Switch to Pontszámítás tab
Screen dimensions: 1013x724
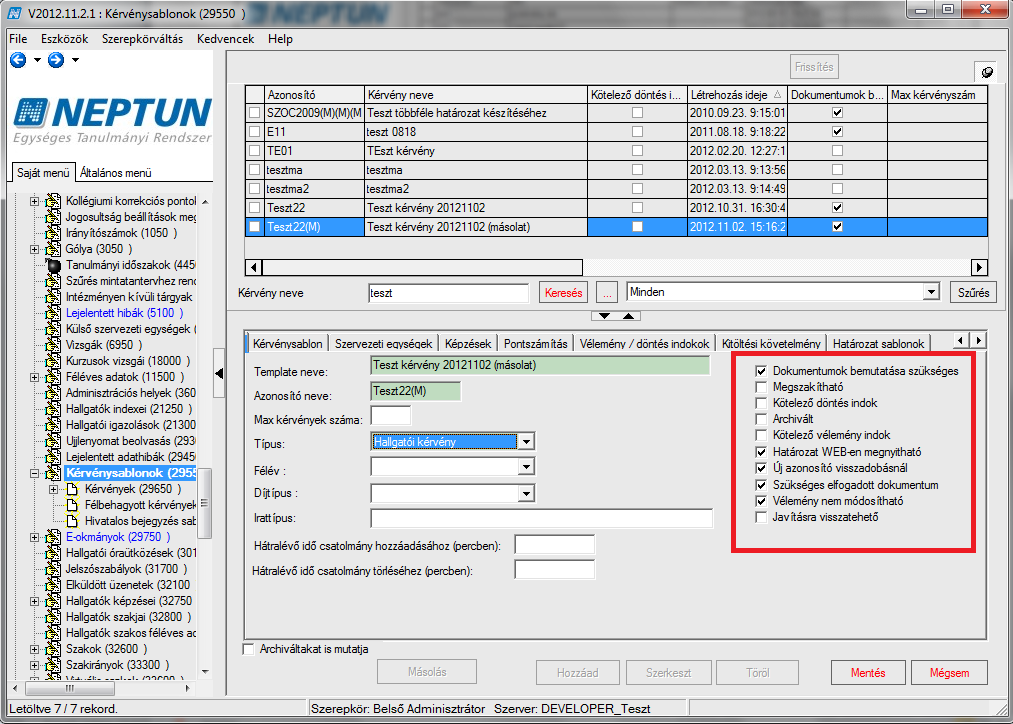pos(536,344)
